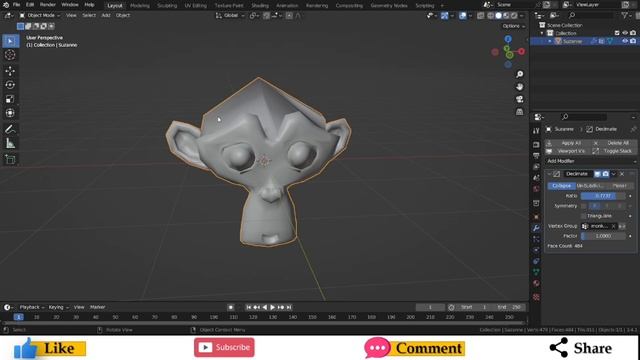Select the Cursor tool

(x=10, y=55)
